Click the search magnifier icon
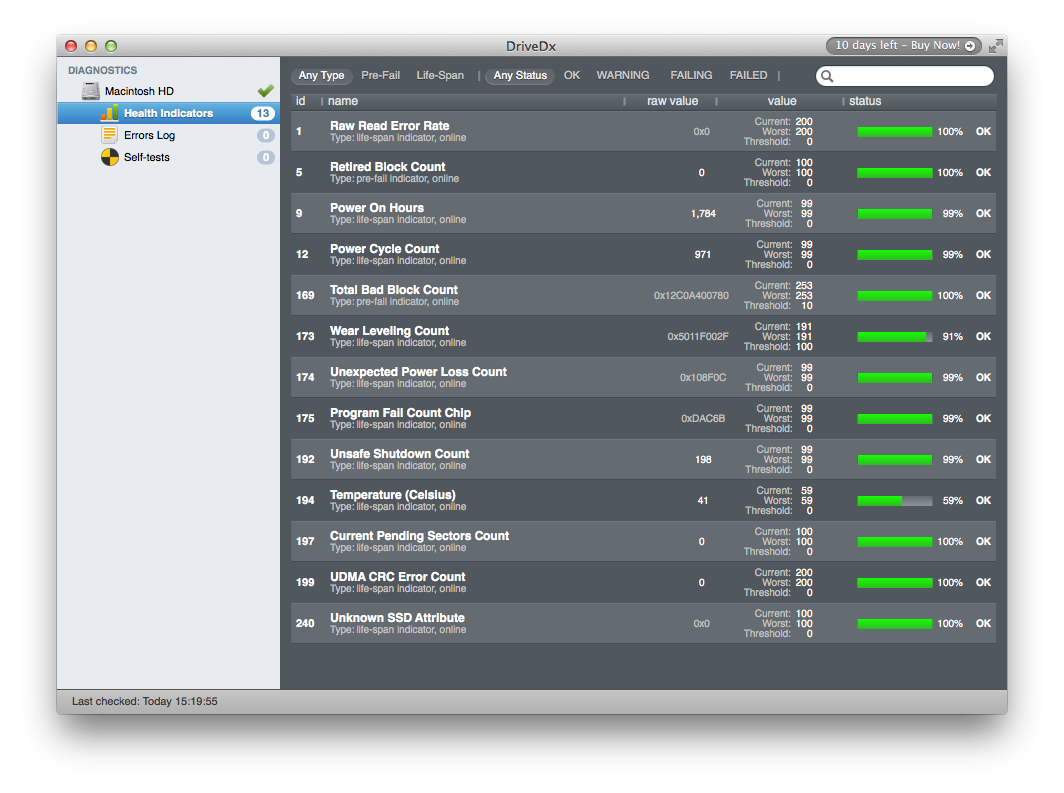1064x793 pixels. [x=827, y=76]
